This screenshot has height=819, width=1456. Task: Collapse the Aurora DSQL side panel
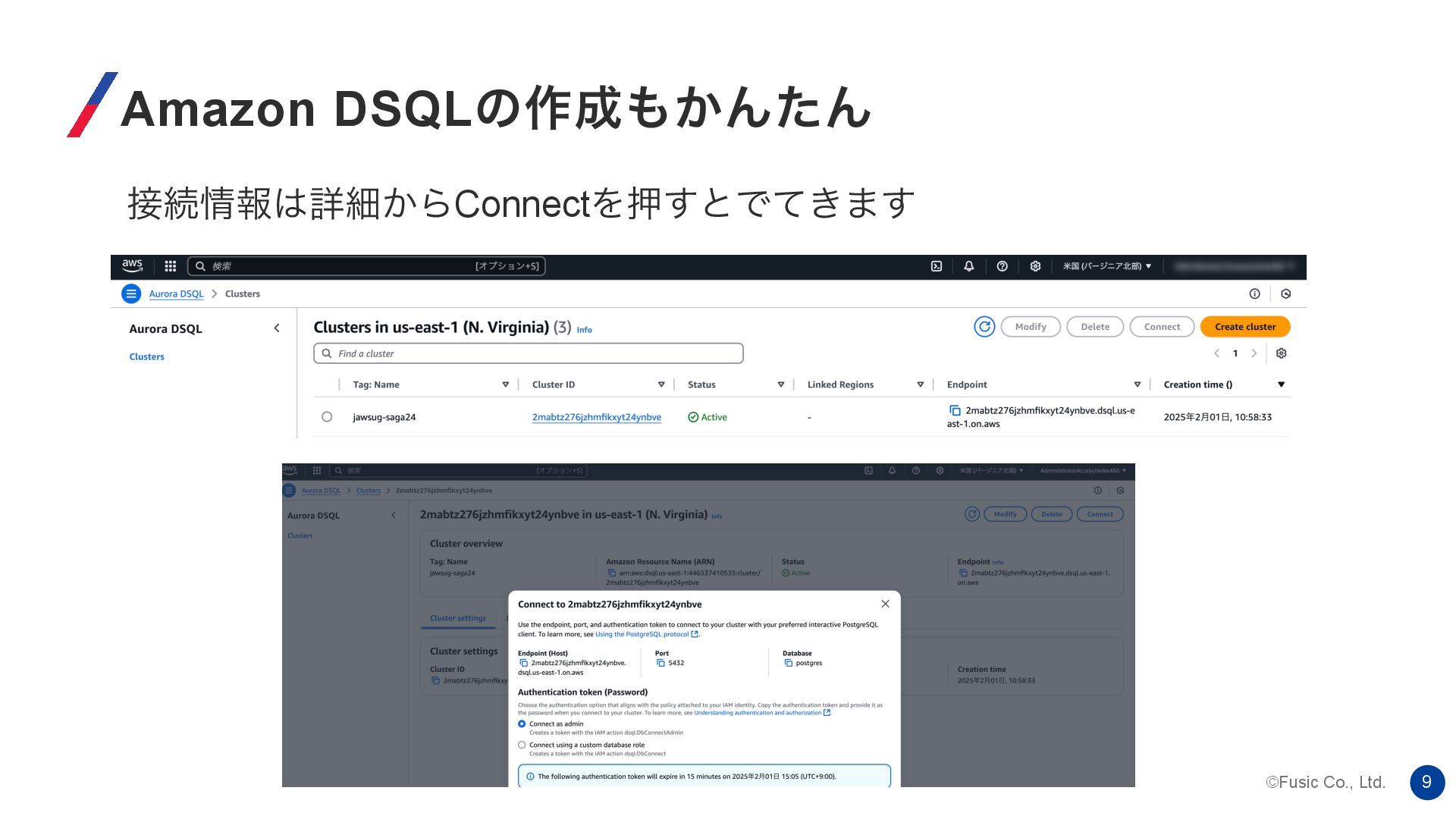[277, 328]
